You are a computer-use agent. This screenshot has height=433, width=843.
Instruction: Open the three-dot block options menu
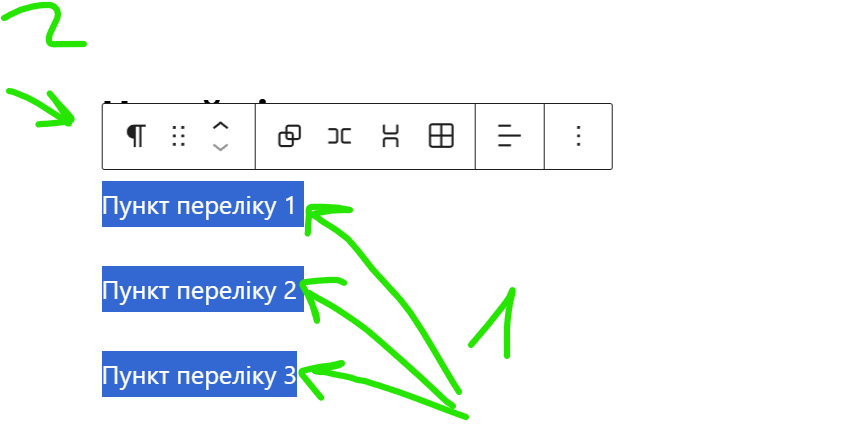pyautogui.click(x=578, y=136)
